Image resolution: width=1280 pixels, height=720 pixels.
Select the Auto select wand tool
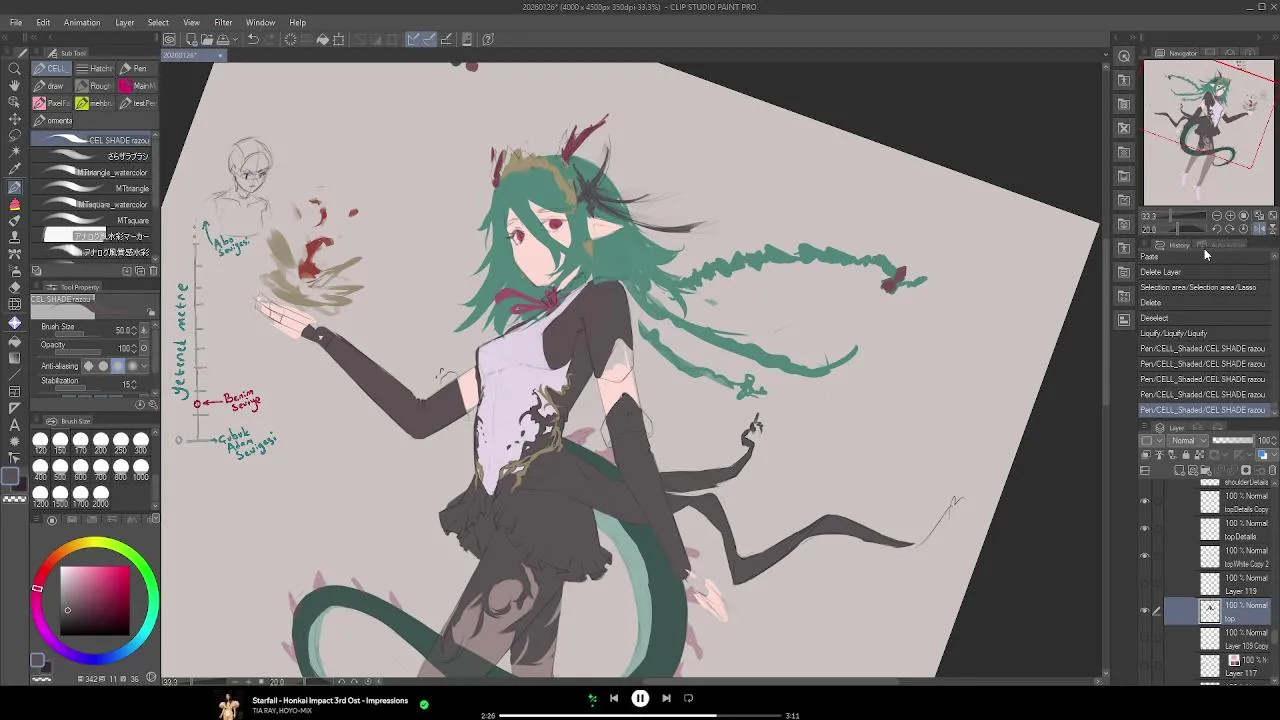(14, 153)
